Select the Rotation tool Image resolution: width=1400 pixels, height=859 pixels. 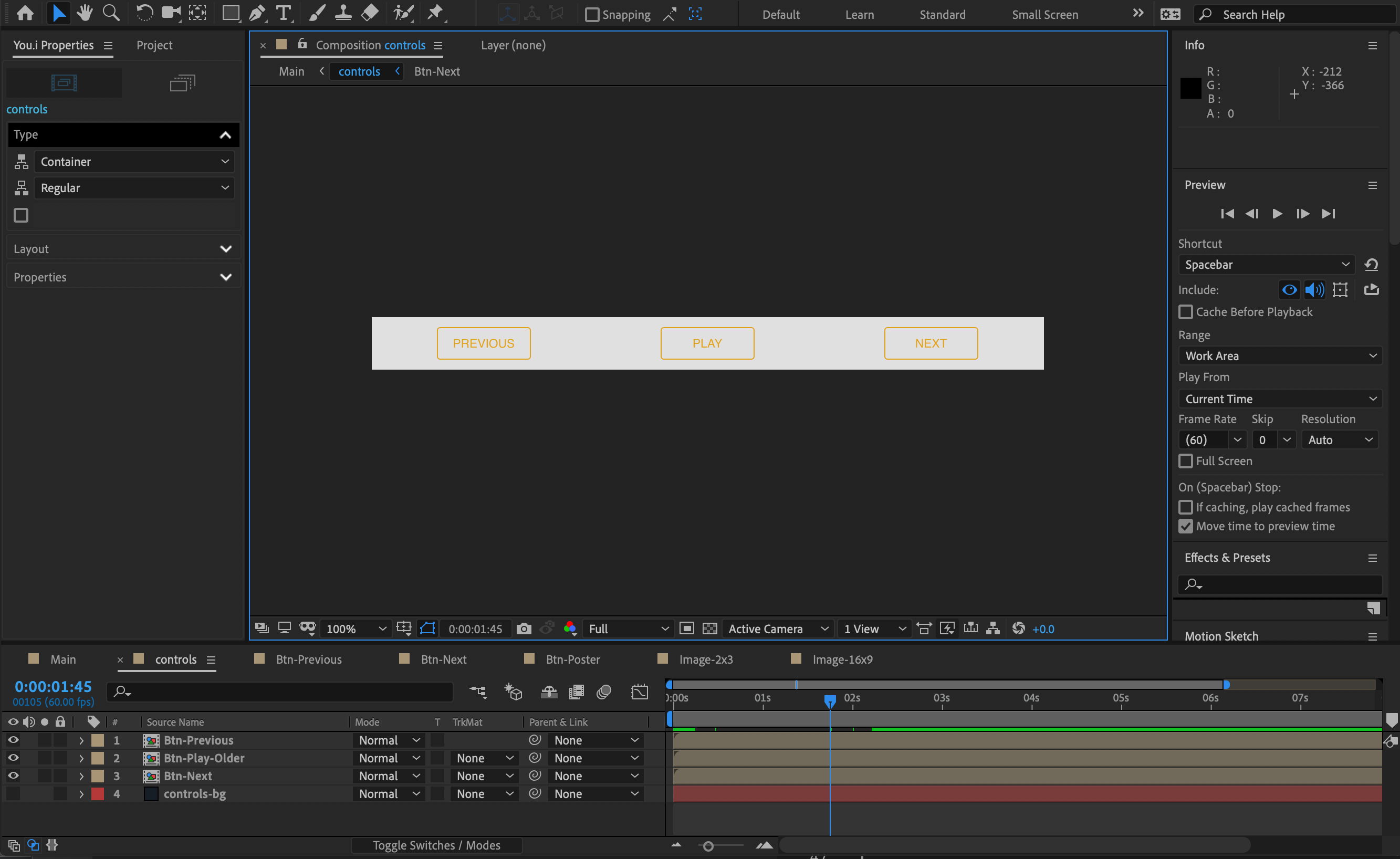[144, 13]
